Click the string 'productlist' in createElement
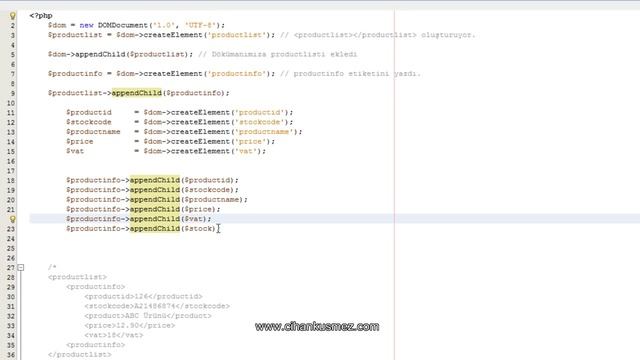640x360 pixels. (x=237, y=35)
